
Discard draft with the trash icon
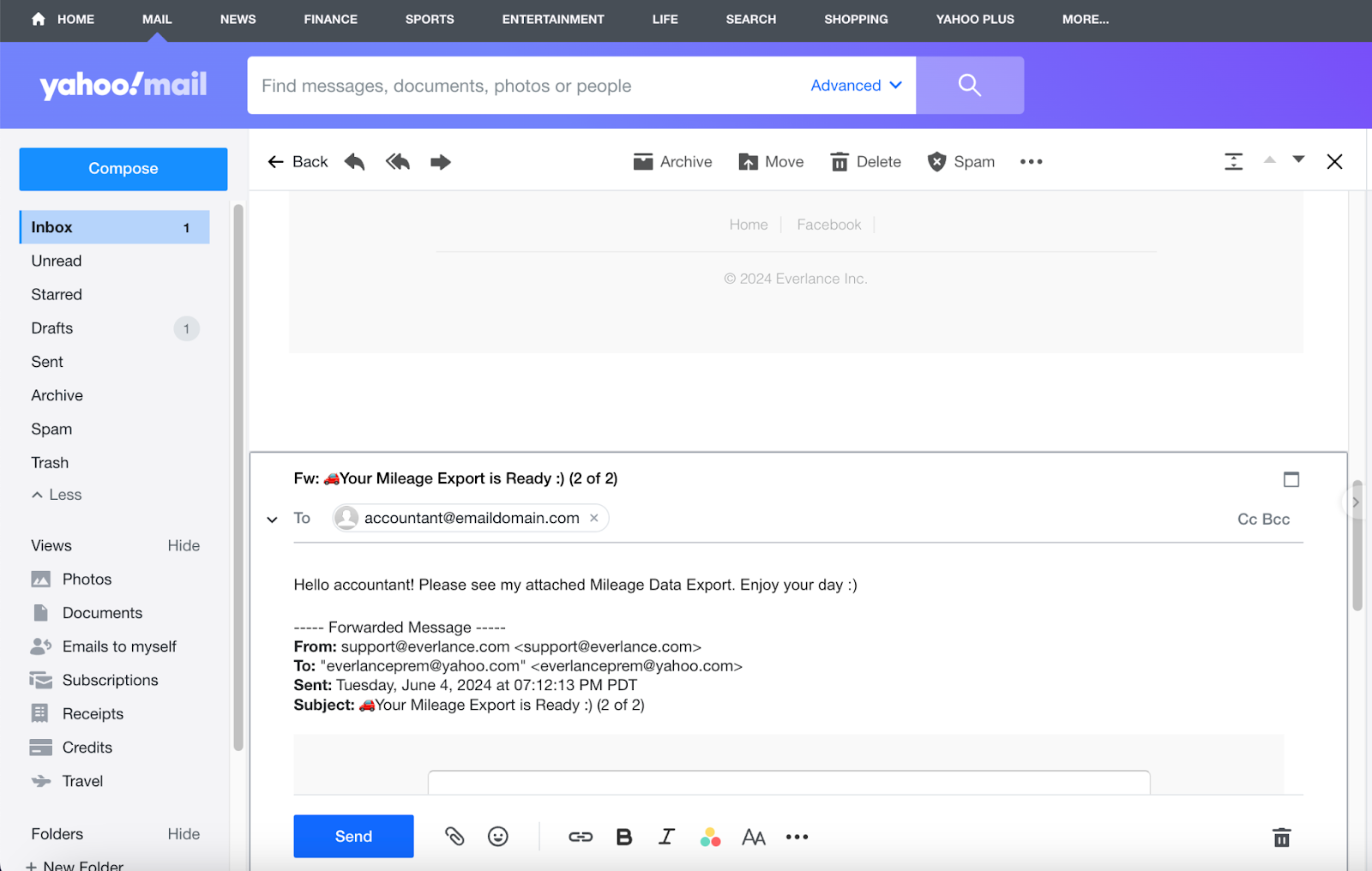click(1281, 838)
